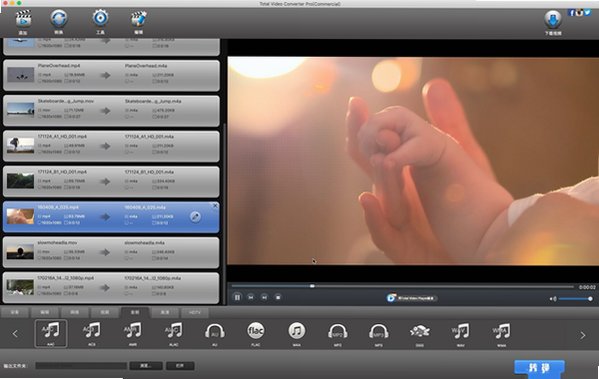Click the currently active audio format tab
This screenshot has width=599, height=379.
[x=135, y=312]
